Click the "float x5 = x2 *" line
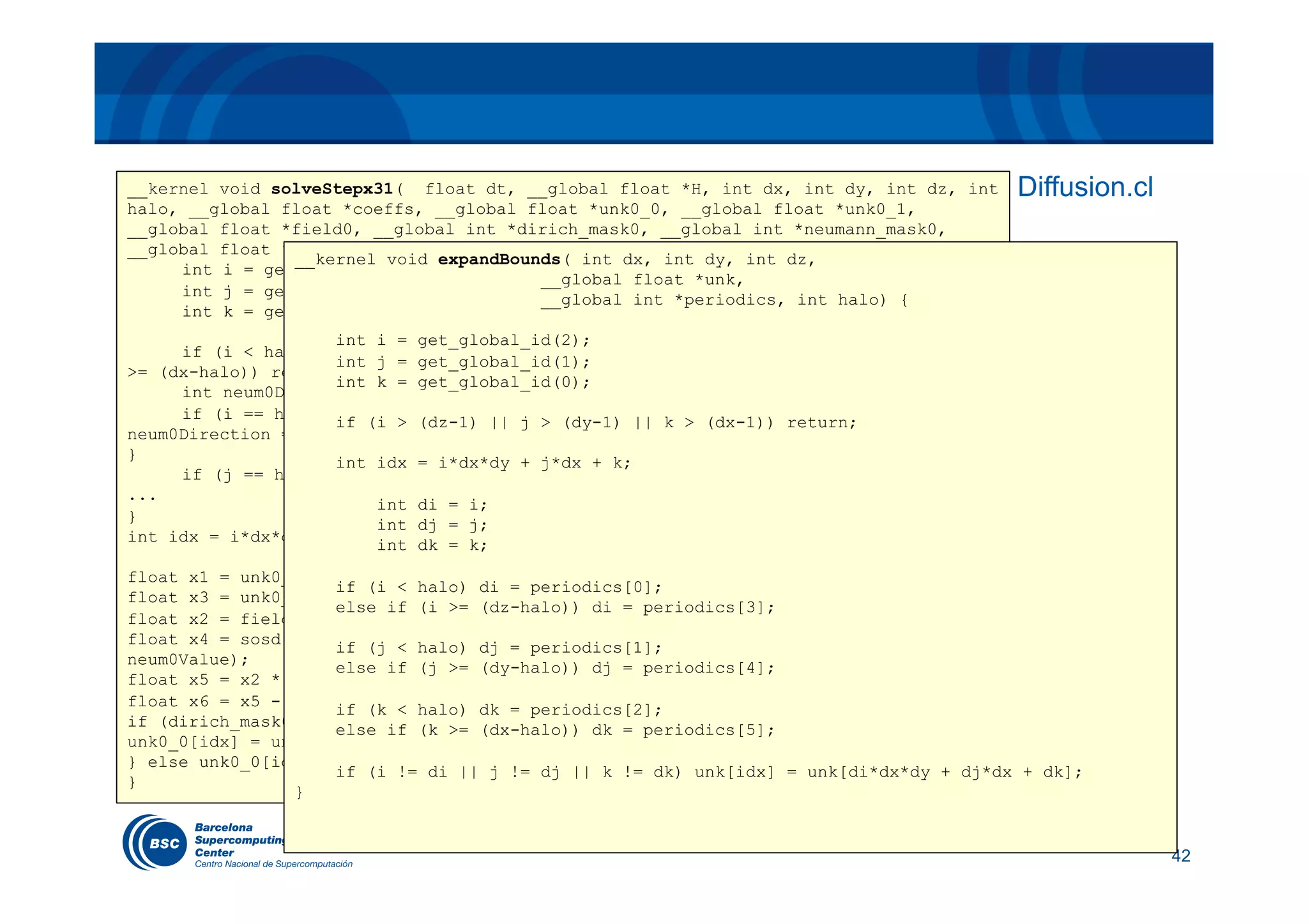This screenshot has width=1308, height=924. (x=204, y=680)
